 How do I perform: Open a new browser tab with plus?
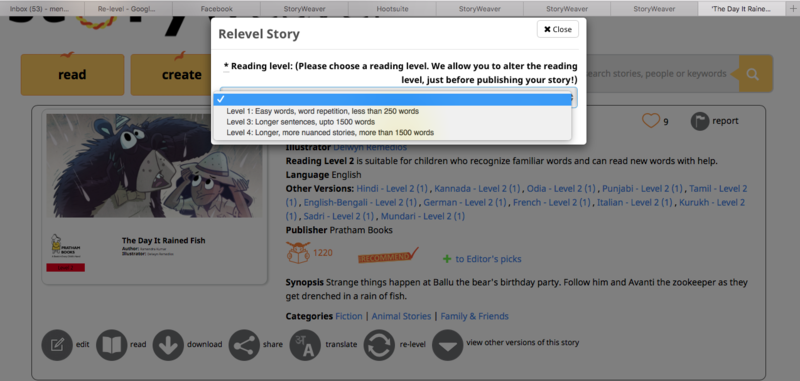coord(792,9)
